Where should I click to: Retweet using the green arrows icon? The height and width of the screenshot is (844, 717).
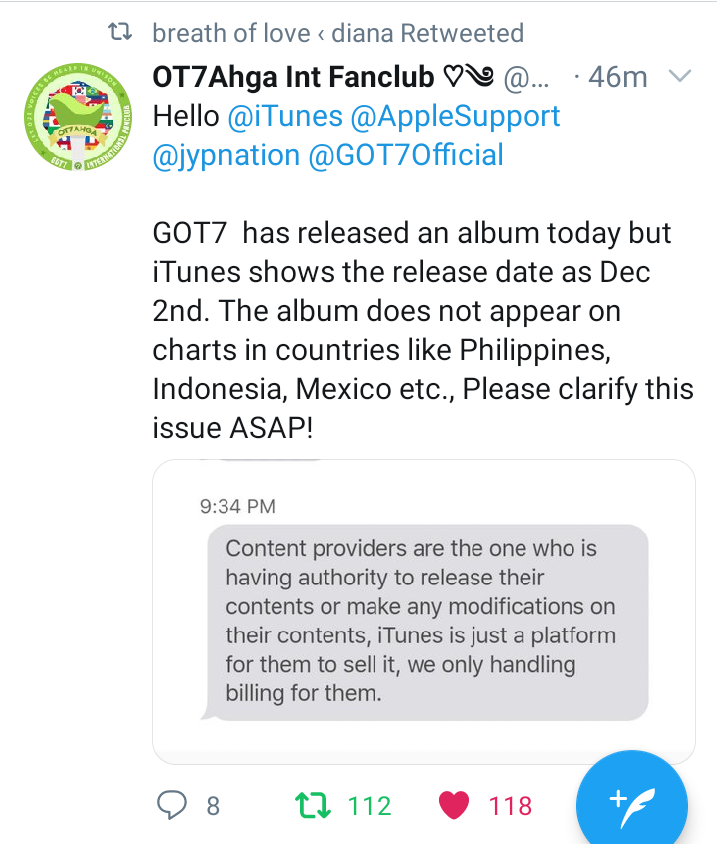click(x=313, y=805)
